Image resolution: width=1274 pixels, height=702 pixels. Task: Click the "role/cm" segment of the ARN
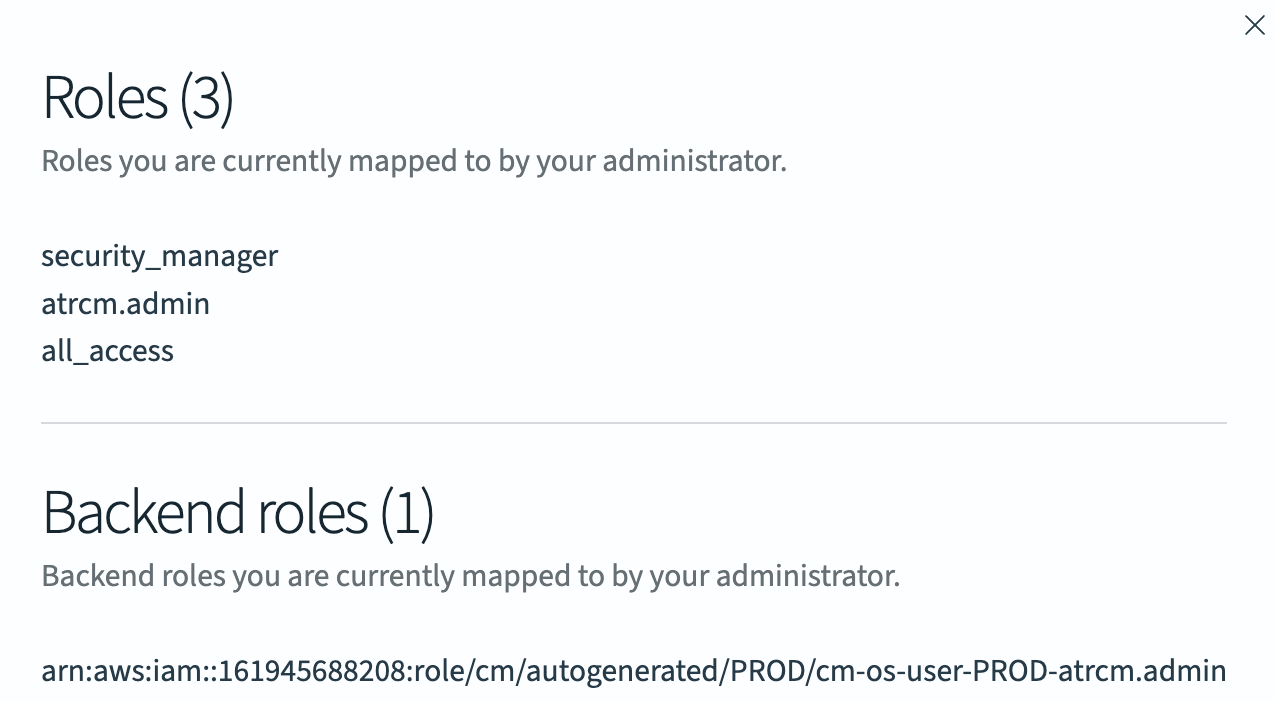coord(463,670)
